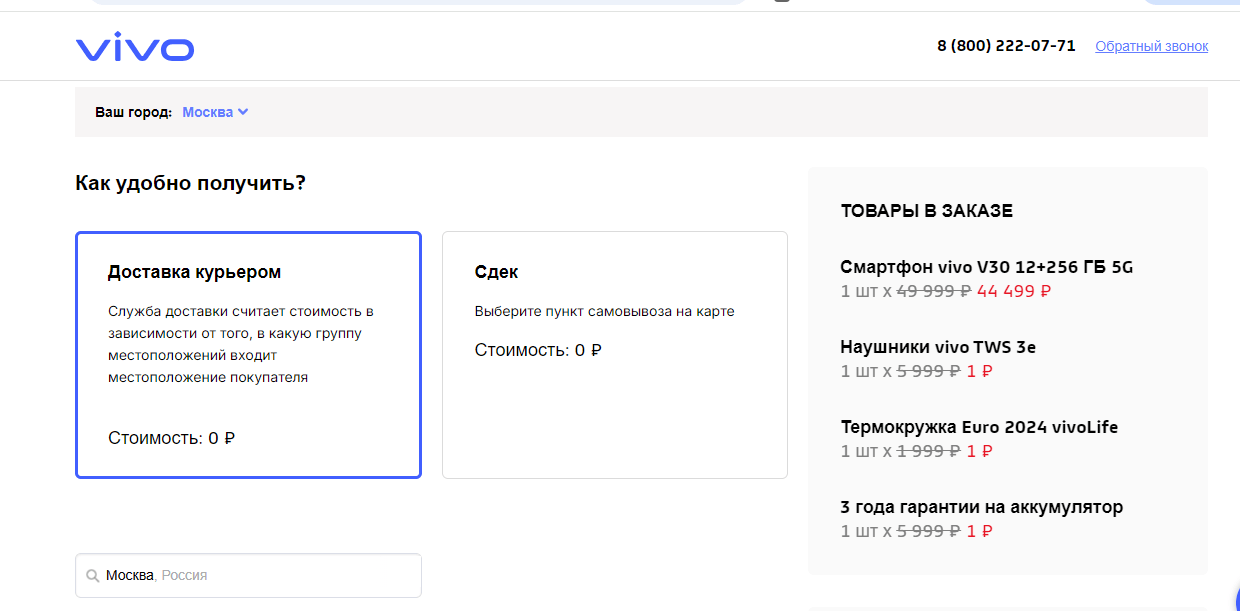Click the Наушники vivo TWS 3e item
The width and height of the screenshot is (1240, 611).
(x=938, y=347)
